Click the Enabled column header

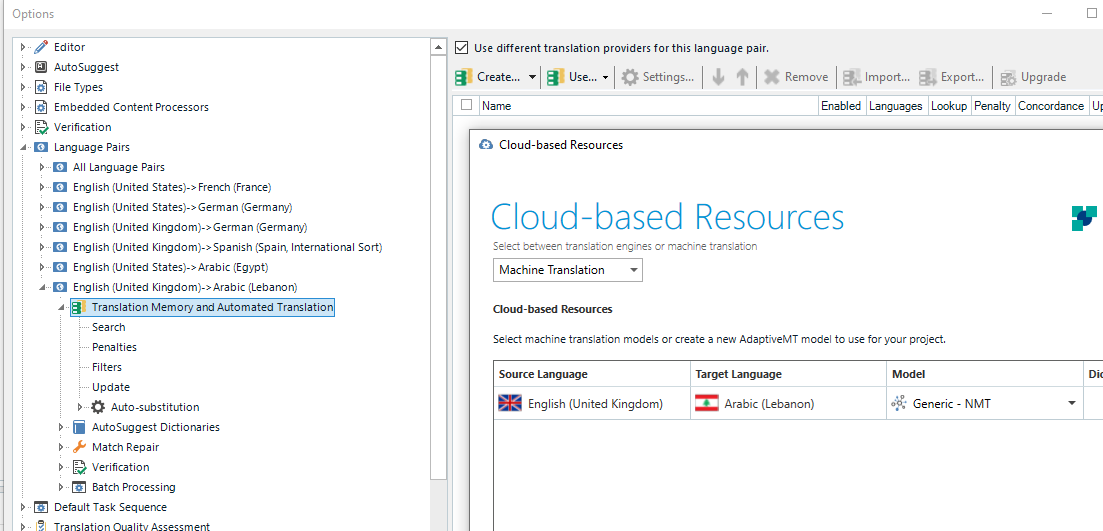tap(841, 106)
